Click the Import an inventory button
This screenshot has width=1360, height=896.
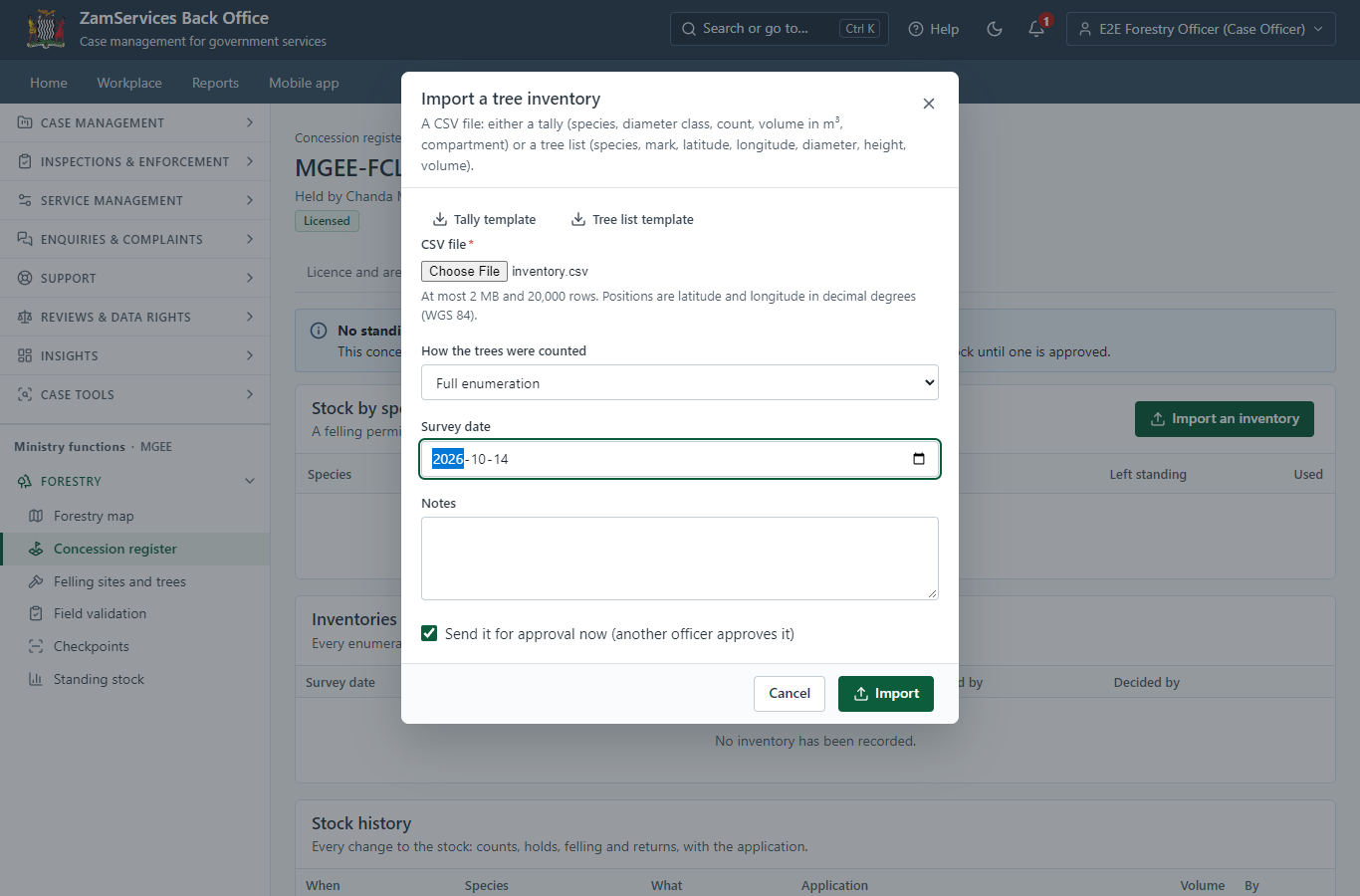click(1225, 419)
